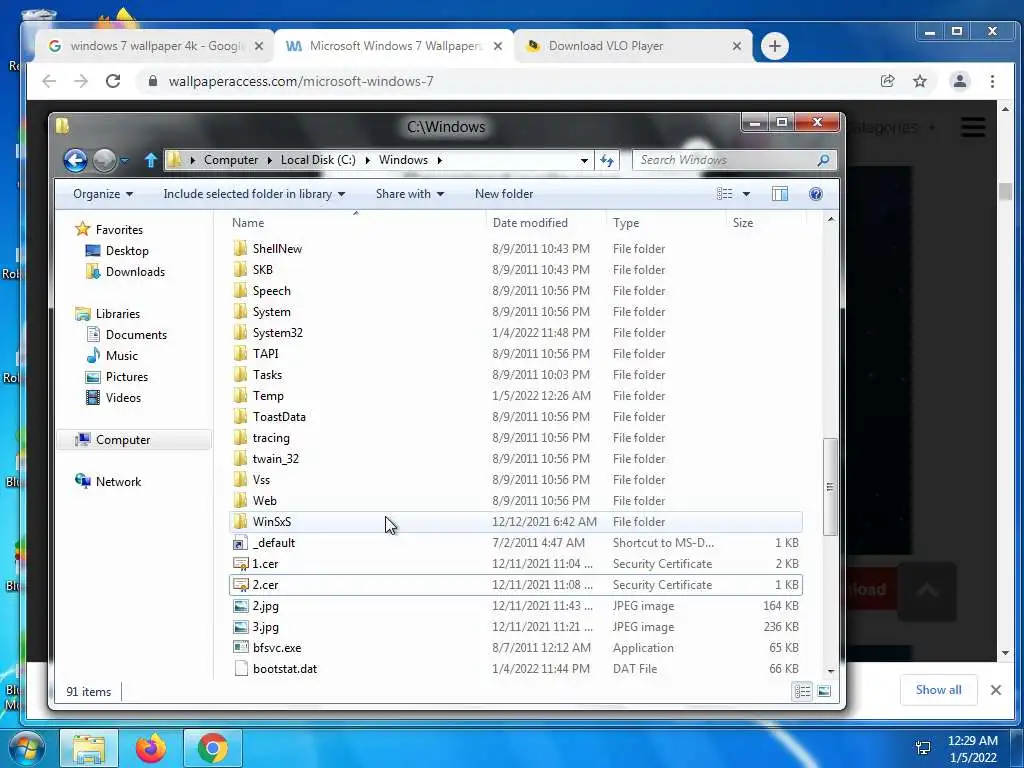This screenshot has width=1024, height=768.
Task: Open Chrome's three-dot menu
Action: [x=993, y=81]
